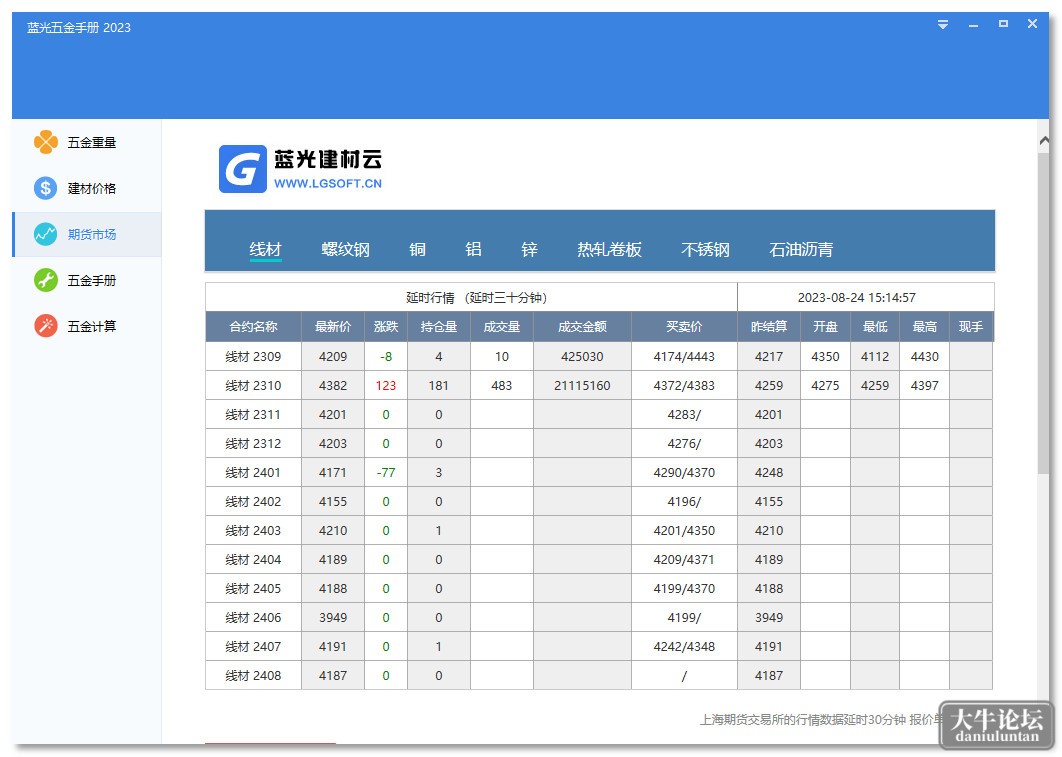Click the 蓝光建材云 G logo
This screenshot has width=1062, height=757.
click(242, 169)
